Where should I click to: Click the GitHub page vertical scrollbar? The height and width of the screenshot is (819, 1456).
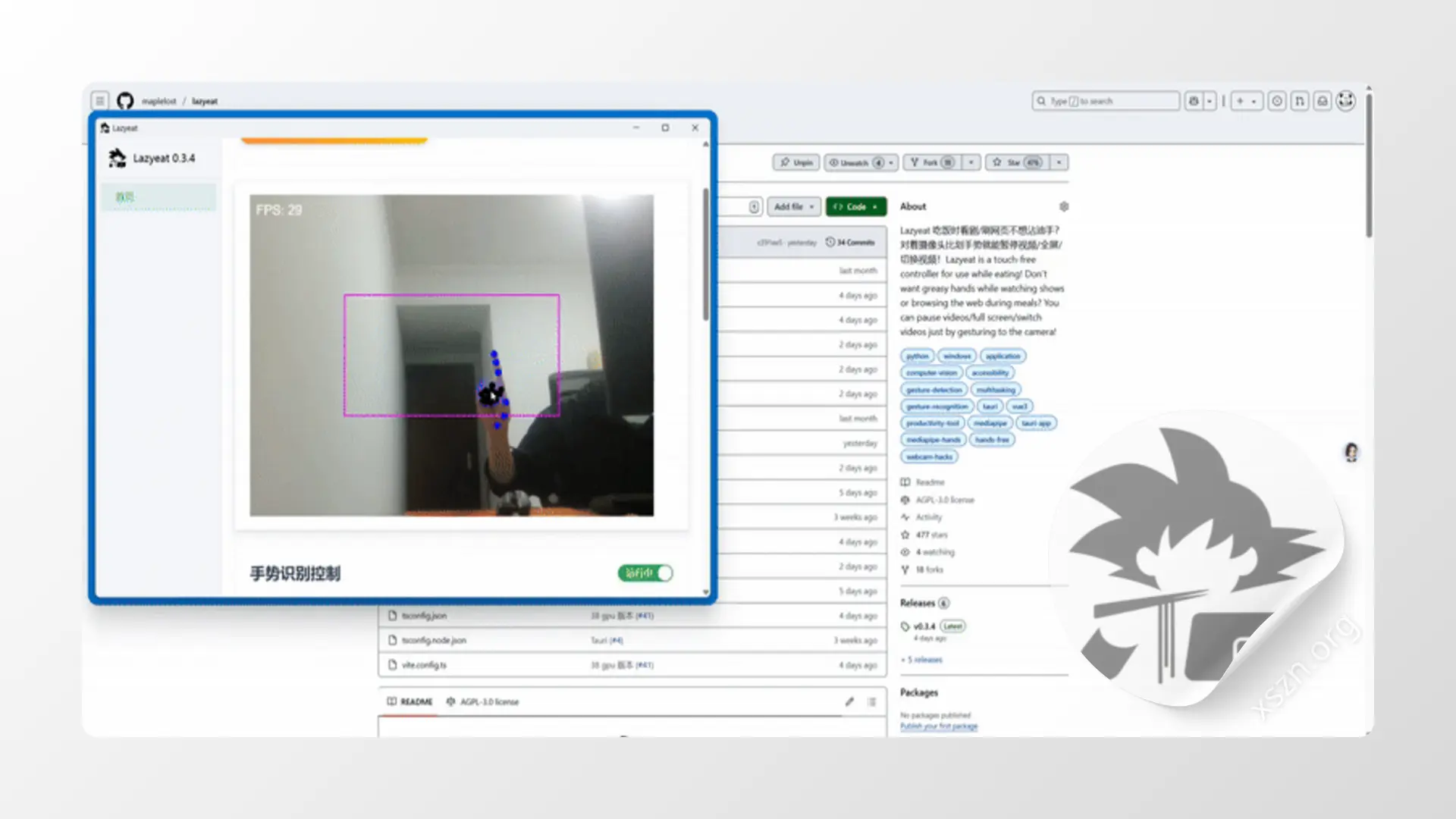click(x=1369, y=165)
